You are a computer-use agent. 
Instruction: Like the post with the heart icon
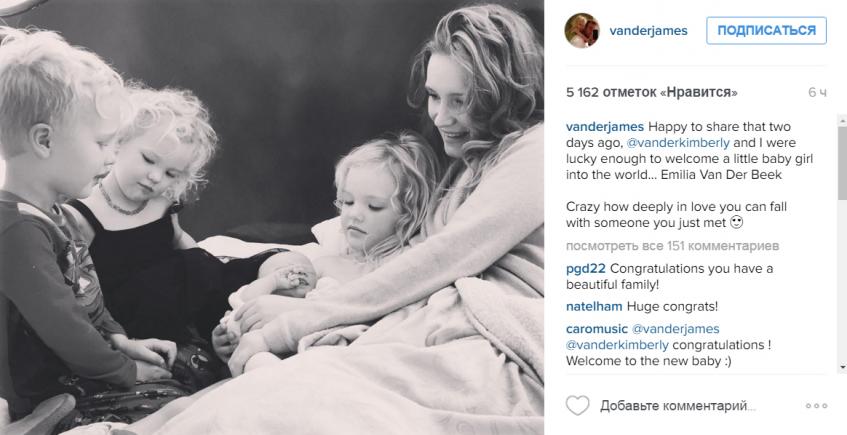(x=577, y=405)
